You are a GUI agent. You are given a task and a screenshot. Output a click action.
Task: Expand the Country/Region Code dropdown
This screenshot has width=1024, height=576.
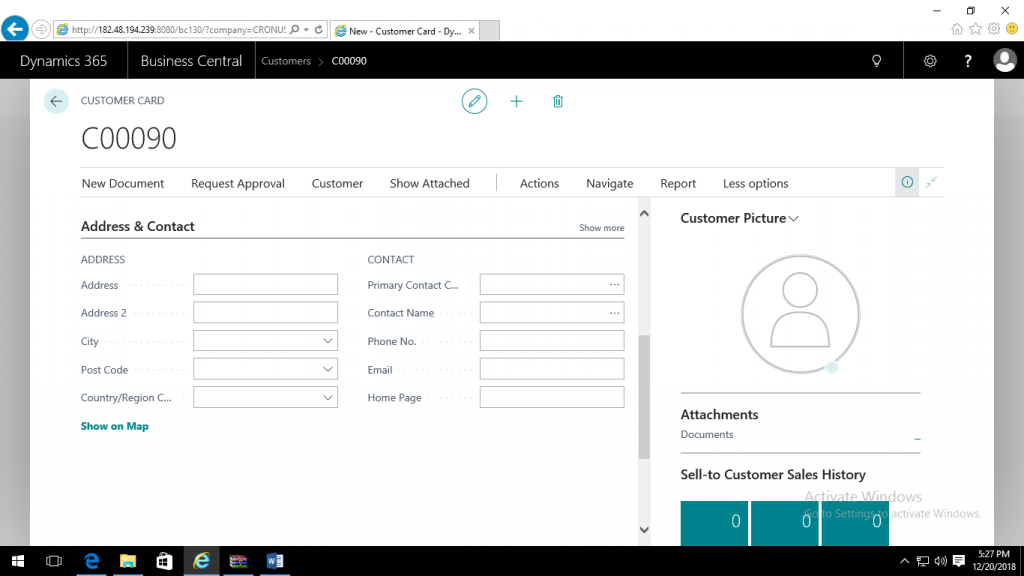point(327,397)
